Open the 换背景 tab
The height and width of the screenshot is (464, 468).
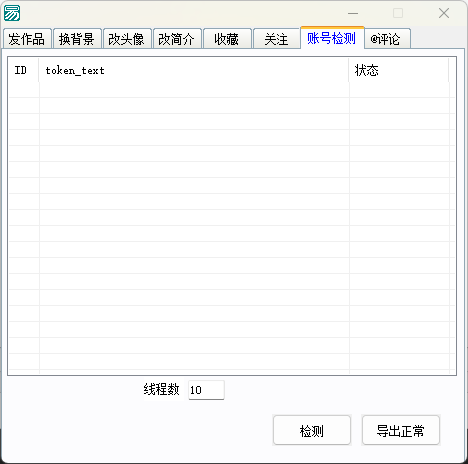coord(77,39)
